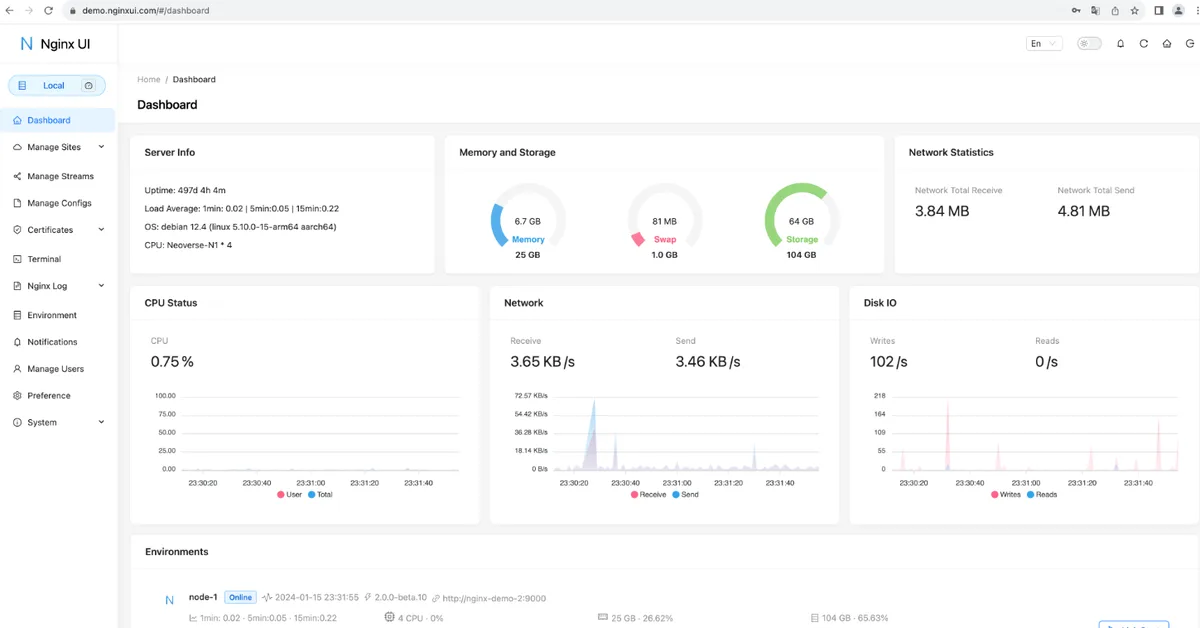The image size is (1200, 628).
Task: Click the logout icon at top right
Action: pyautogui.click(x=1189, y=43)
